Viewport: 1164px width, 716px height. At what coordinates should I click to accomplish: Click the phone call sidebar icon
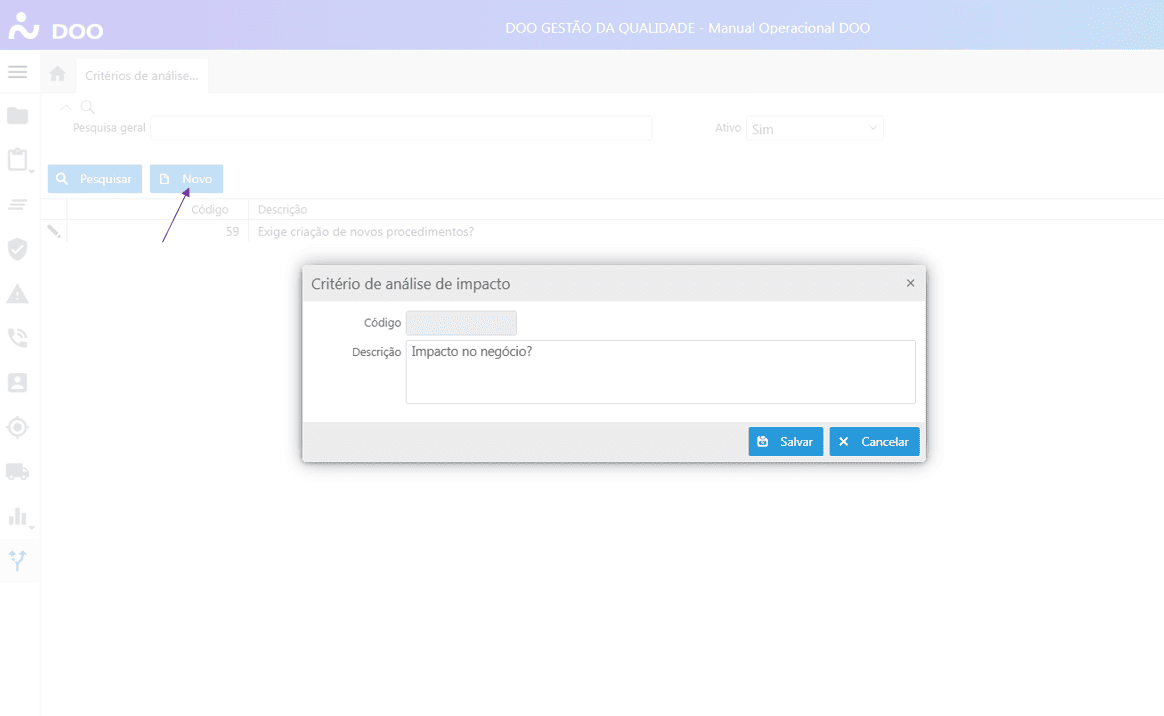coord(17,338)
